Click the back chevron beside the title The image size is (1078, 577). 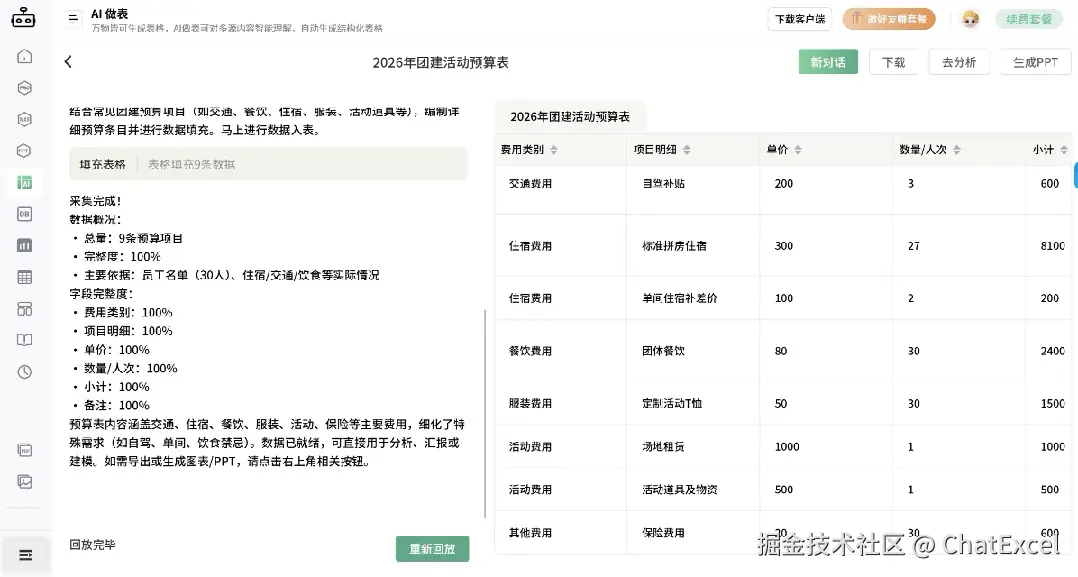[x=67, y=61]
